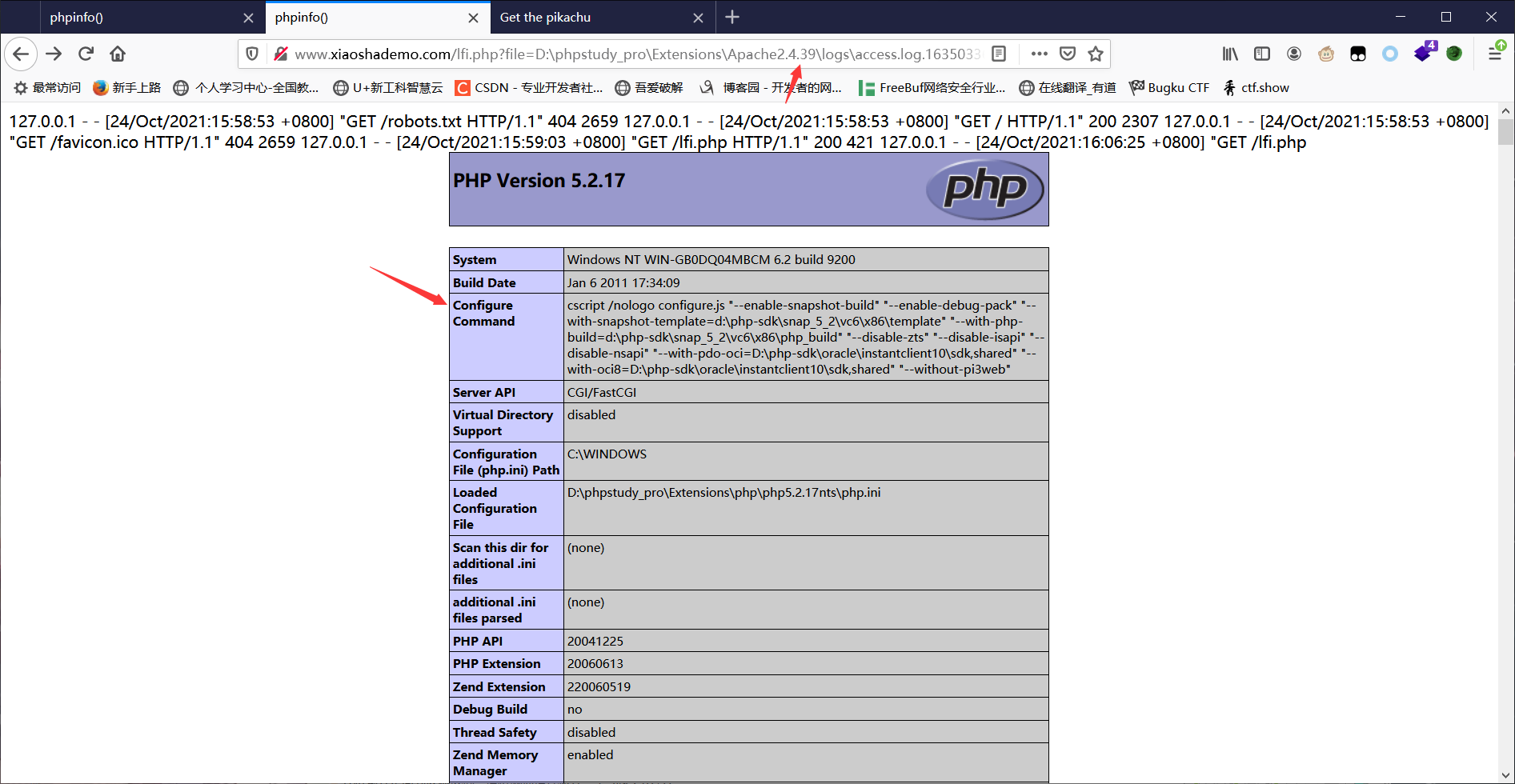
Task: Open Firefox account icon
Action: (1294, 54)
